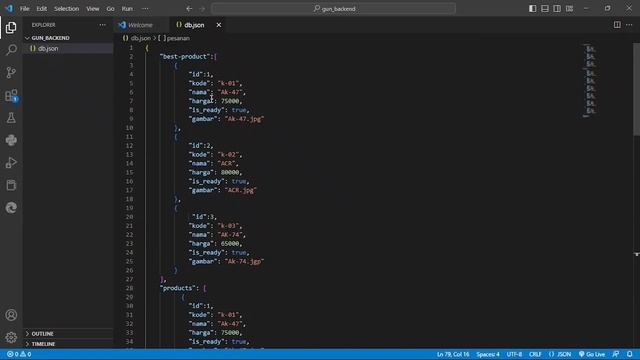Open Customize Layout icon
This screenshot has width=640, height=360.
click(x=569, y=9)
